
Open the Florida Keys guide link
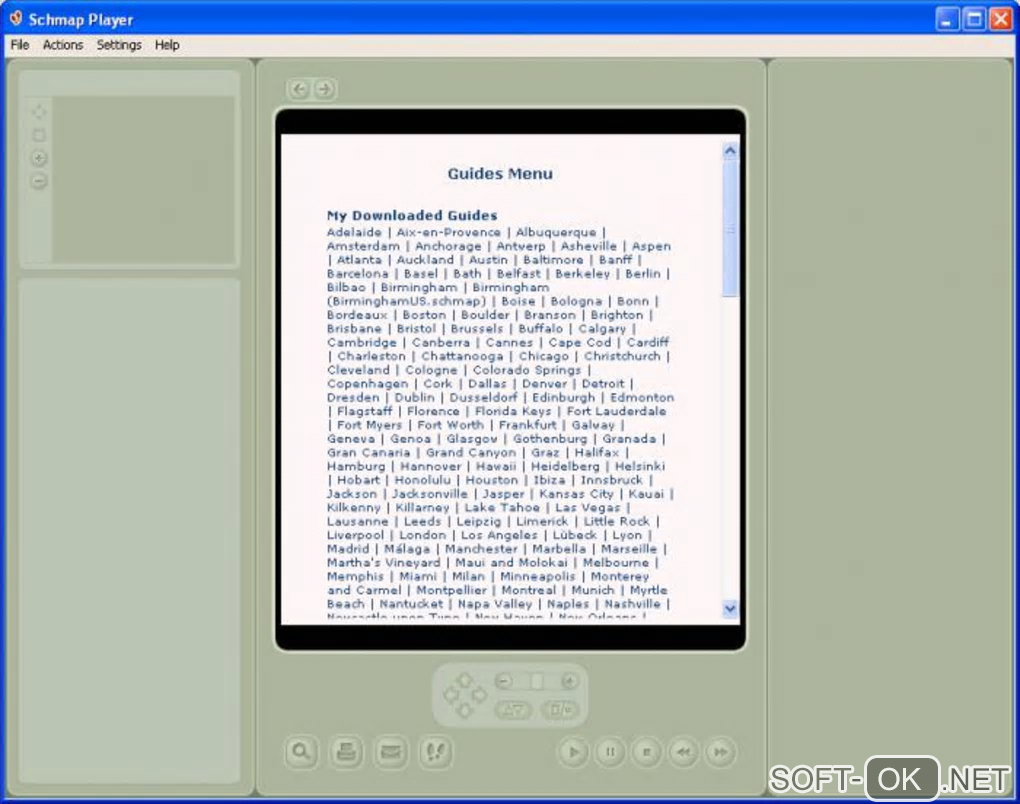pyautogui.click(x=513, y=411)
